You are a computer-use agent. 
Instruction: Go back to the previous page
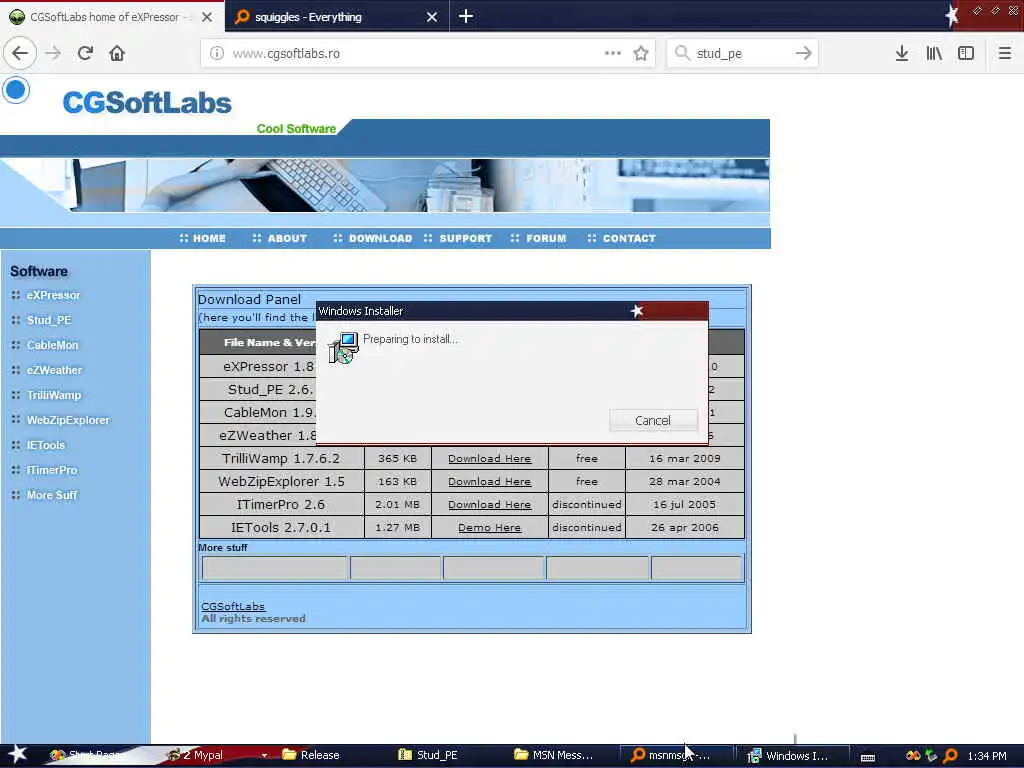pos(20,53)
